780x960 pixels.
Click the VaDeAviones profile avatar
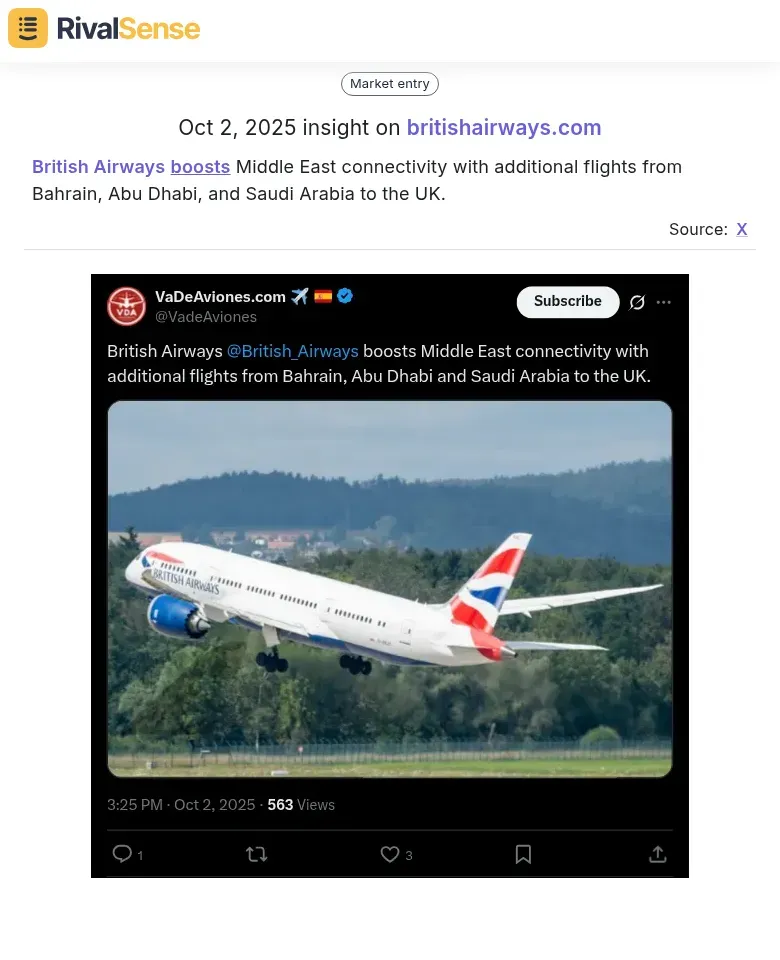[127, 305]
